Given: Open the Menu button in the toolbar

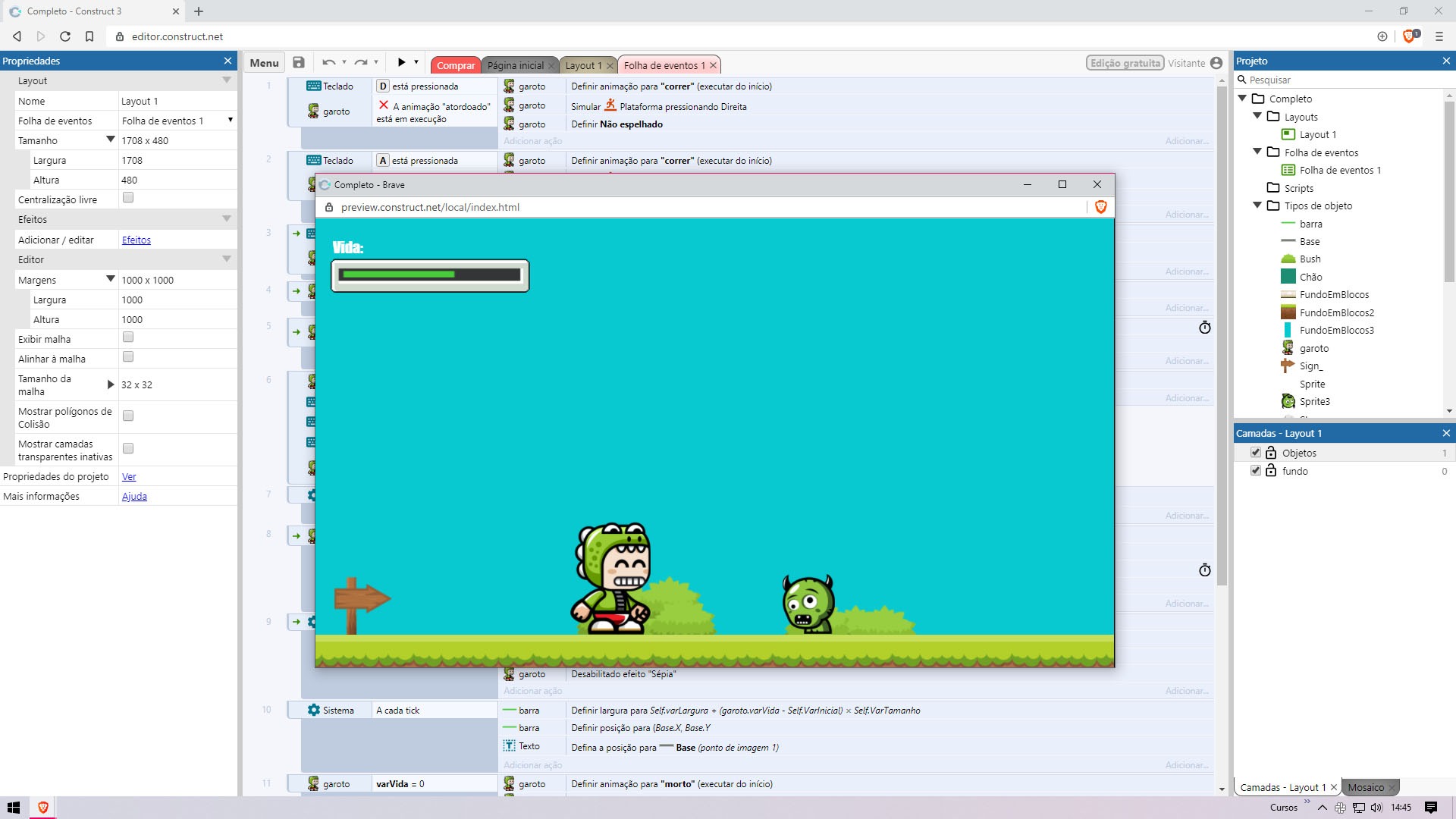Looking at the screenshot, I should 263,62.
